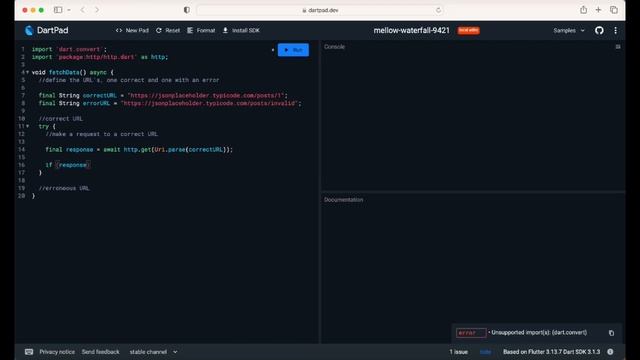Image resolution: width=640 pixels, height=360 pixels.
Task: Go back in Safari
Action: (83, 10)
